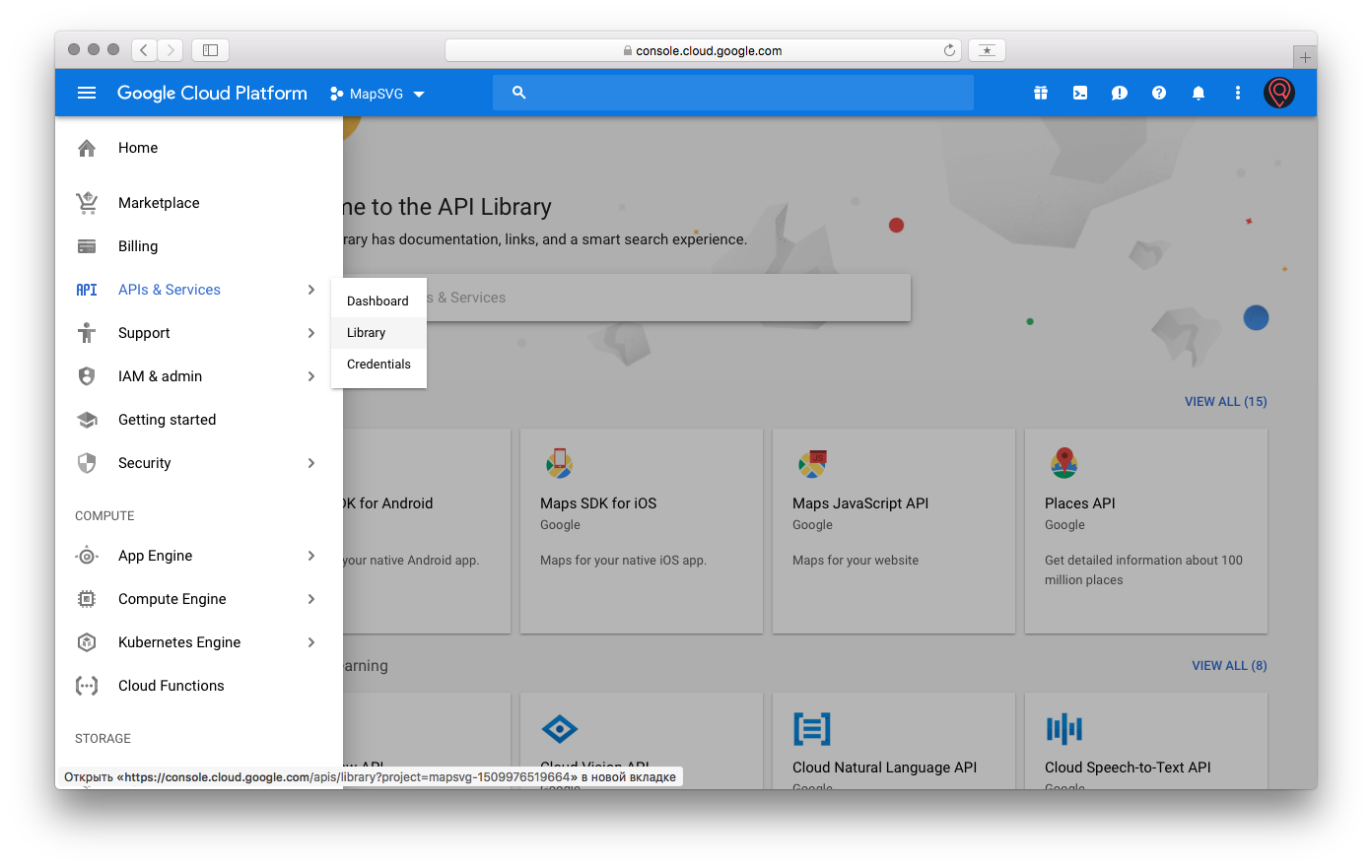1372x868 pixels.
Task: Collapse the hamburger navigation menu
Action: click(x=87, y=93)
